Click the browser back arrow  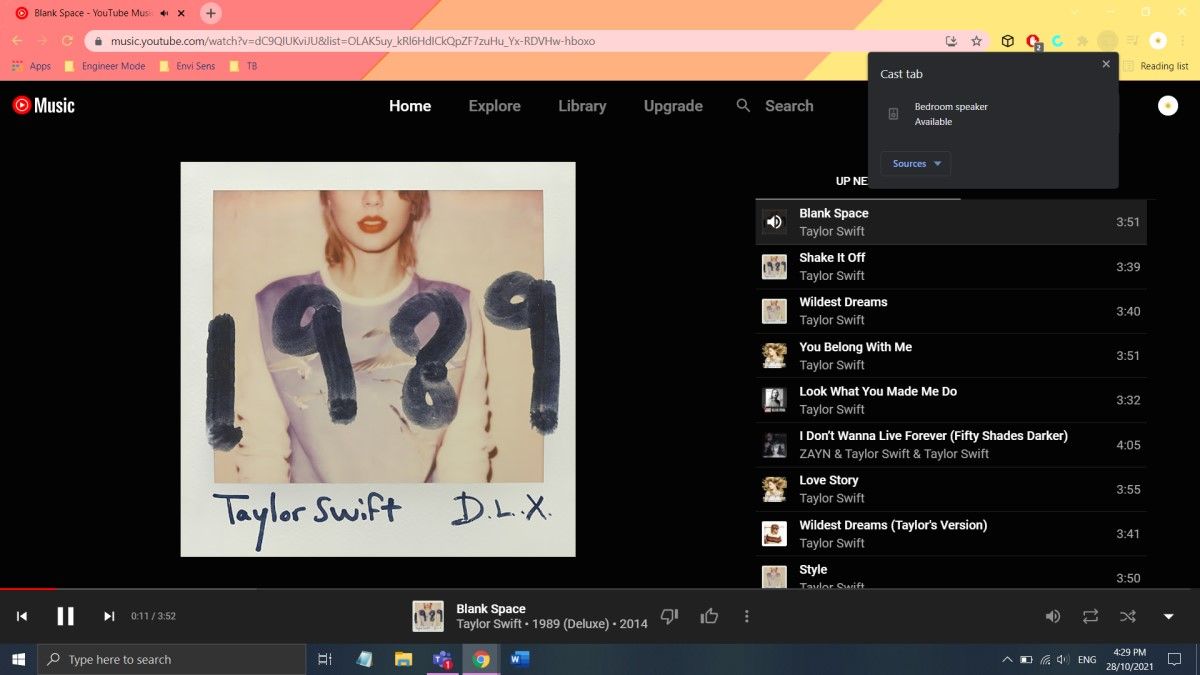click(18, 41)
